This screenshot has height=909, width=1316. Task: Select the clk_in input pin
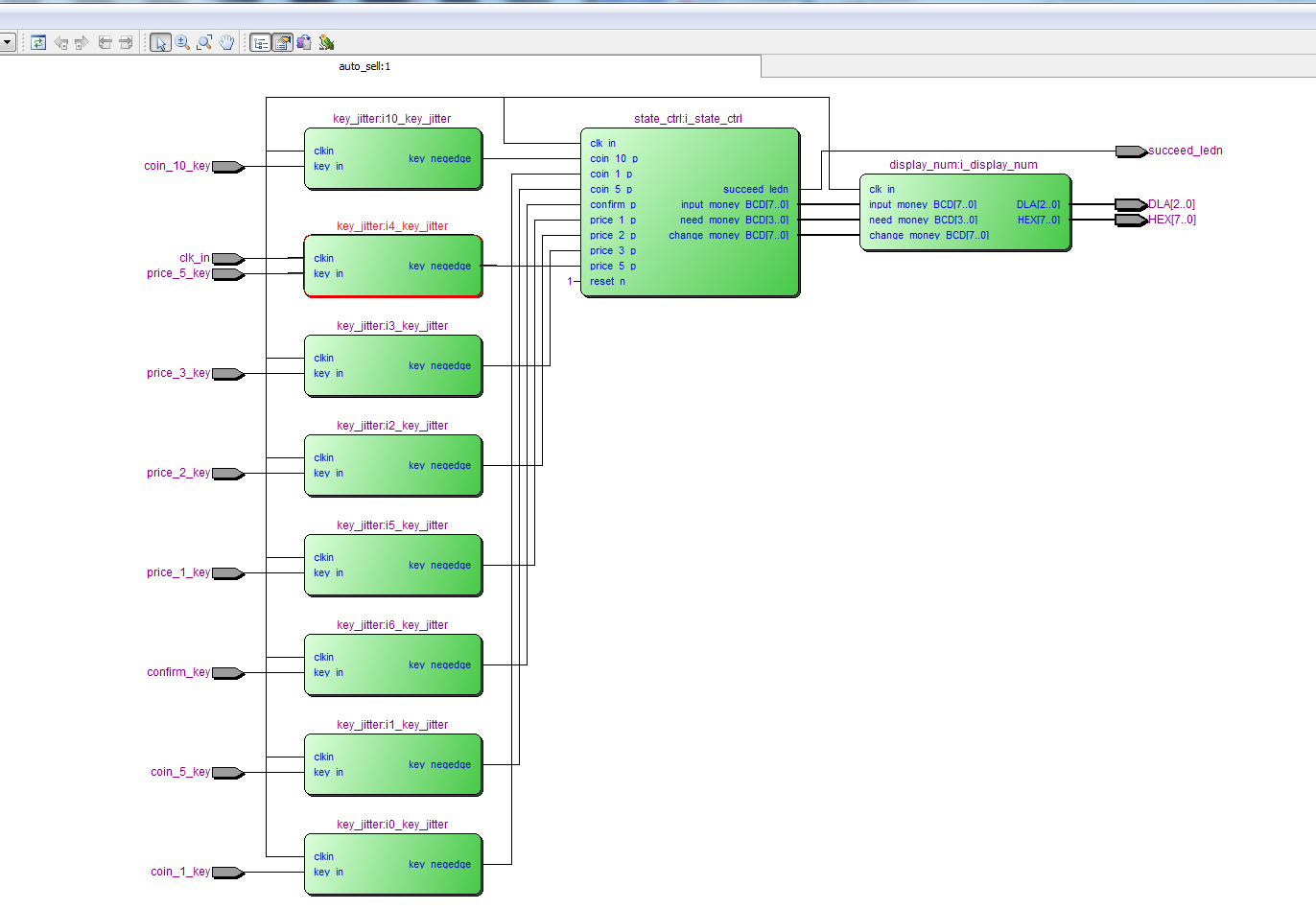(x=228, y=259)
